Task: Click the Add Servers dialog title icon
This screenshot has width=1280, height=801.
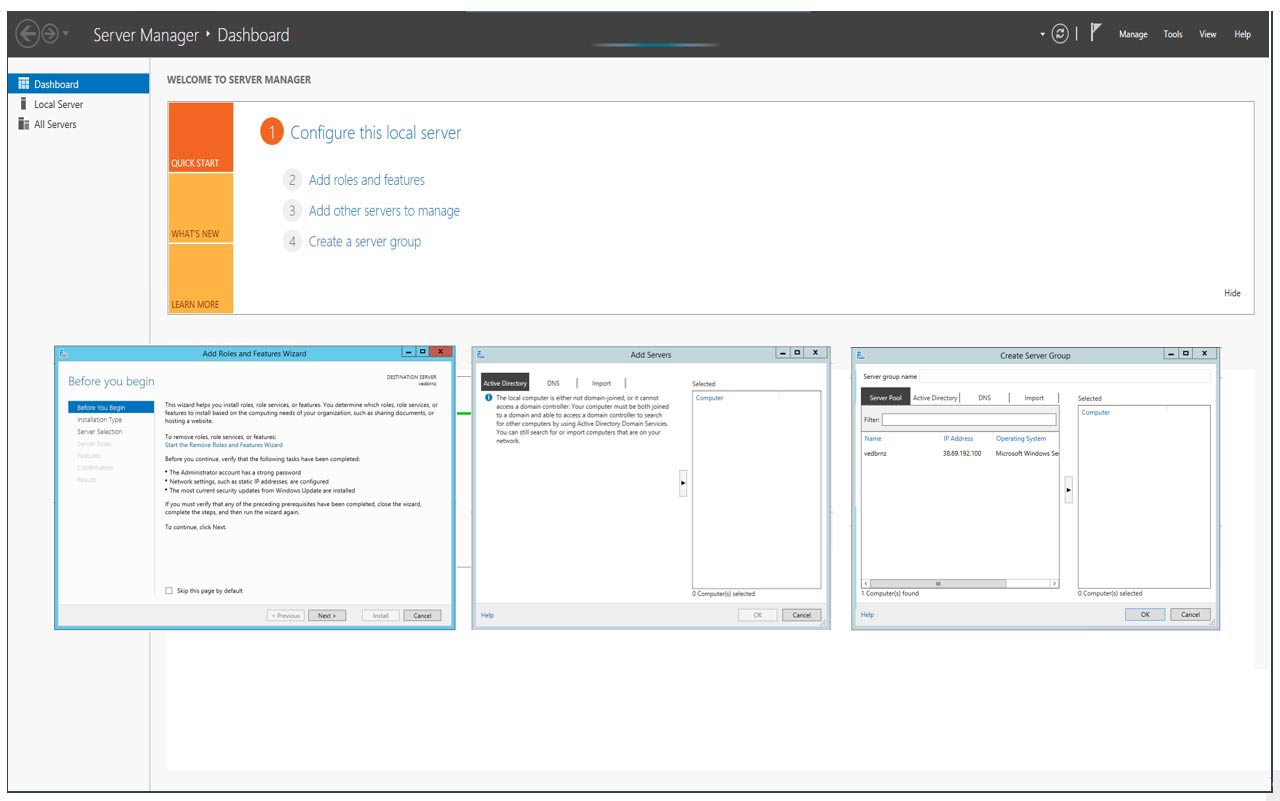Action: (481, 354)
